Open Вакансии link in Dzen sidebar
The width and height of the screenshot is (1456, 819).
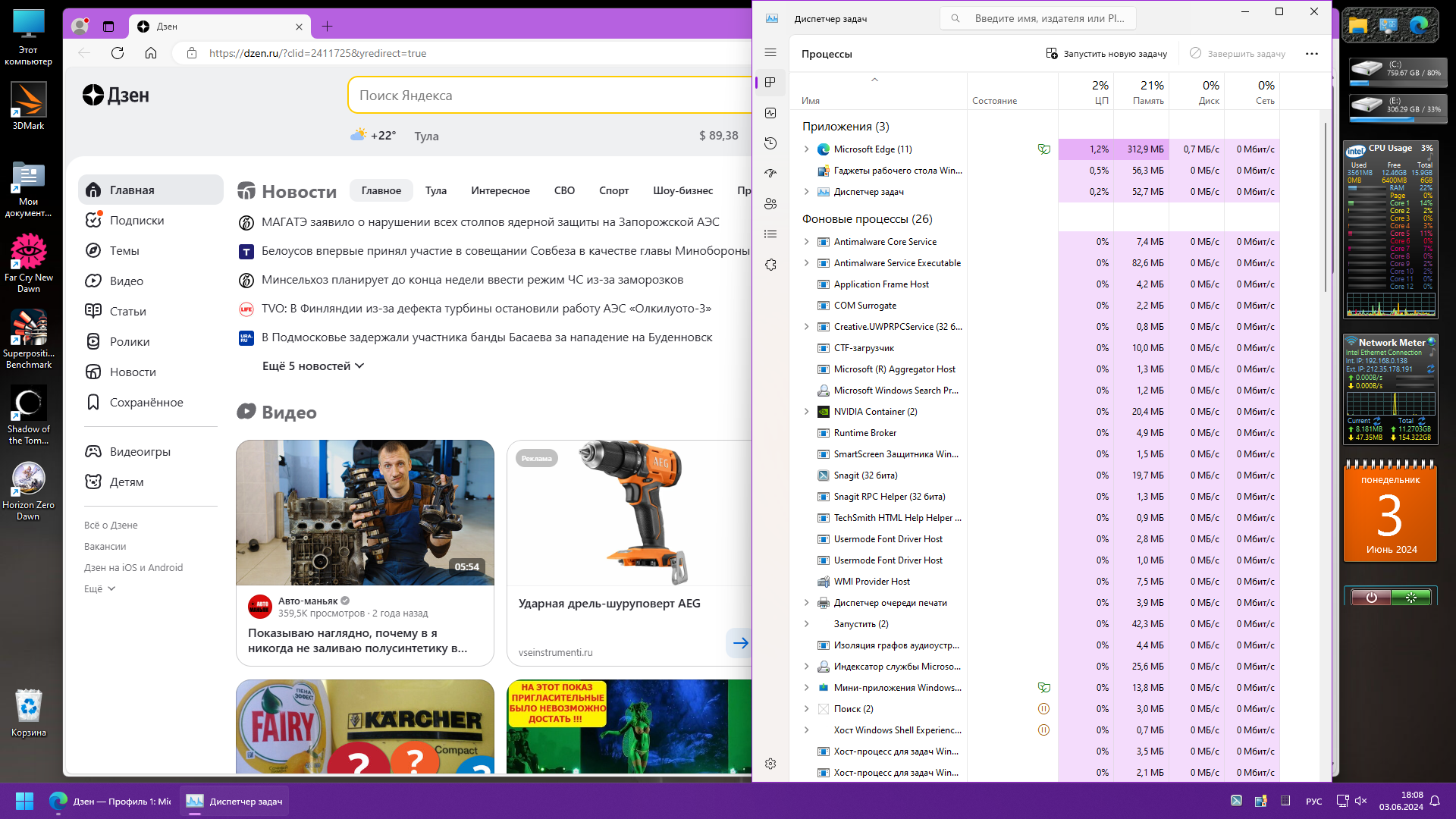pyautogui.click(x=105, y=547)
